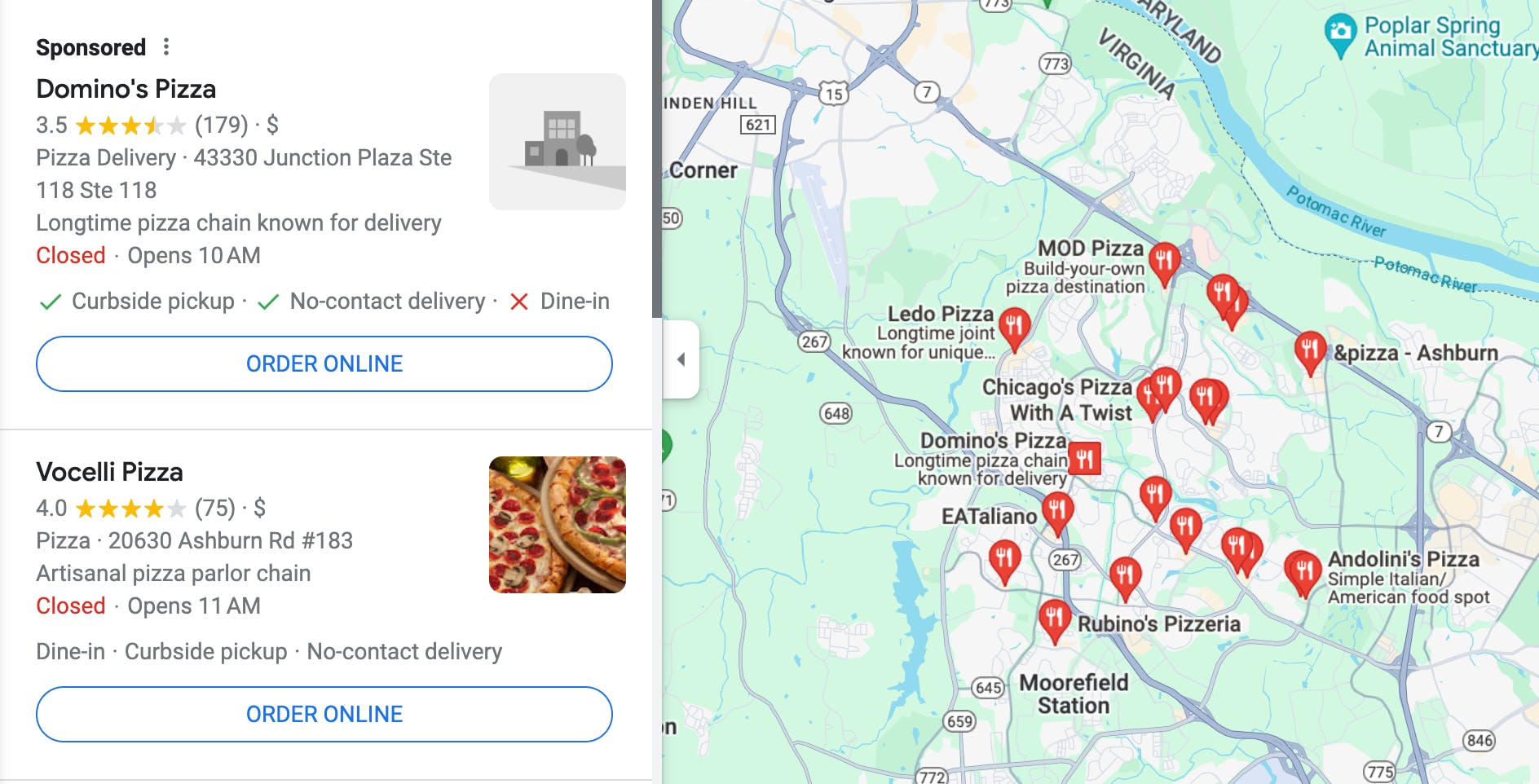Open the Rubino's Pizzeria map pin
Viewport: 1539px width, 784px height.
(1054, 619)
